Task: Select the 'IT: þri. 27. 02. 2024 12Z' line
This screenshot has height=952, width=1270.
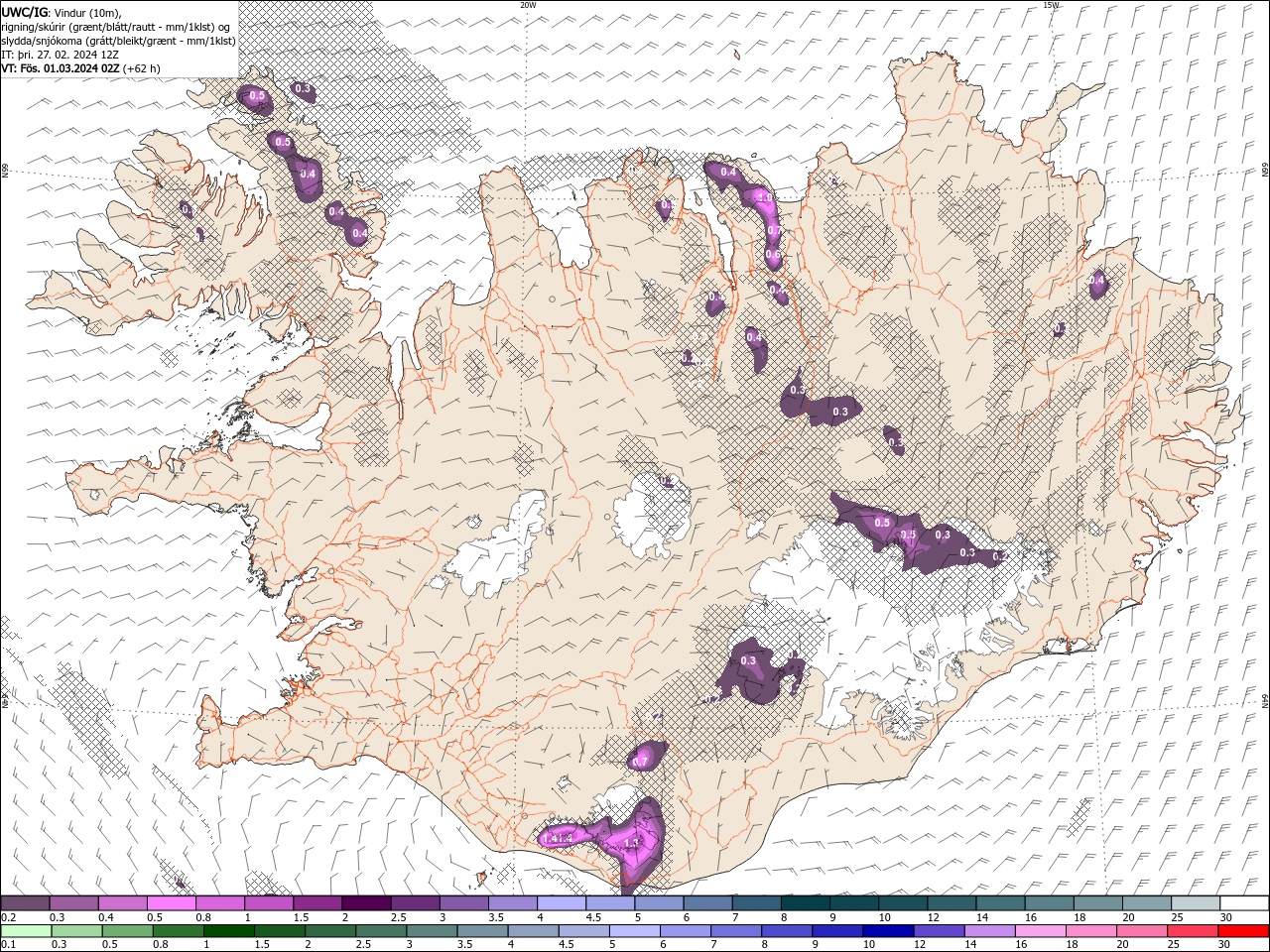Action: tap(61, 55)
